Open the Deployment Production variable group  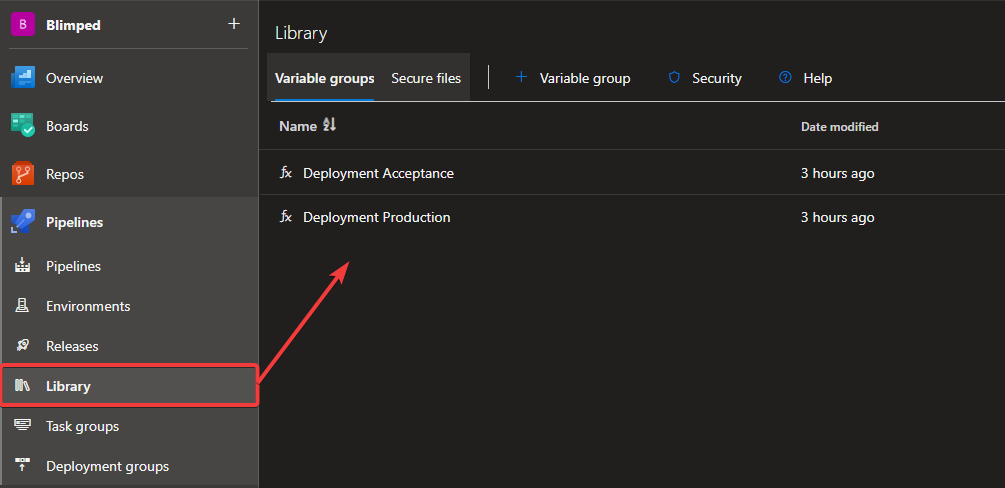click(376, 217)
